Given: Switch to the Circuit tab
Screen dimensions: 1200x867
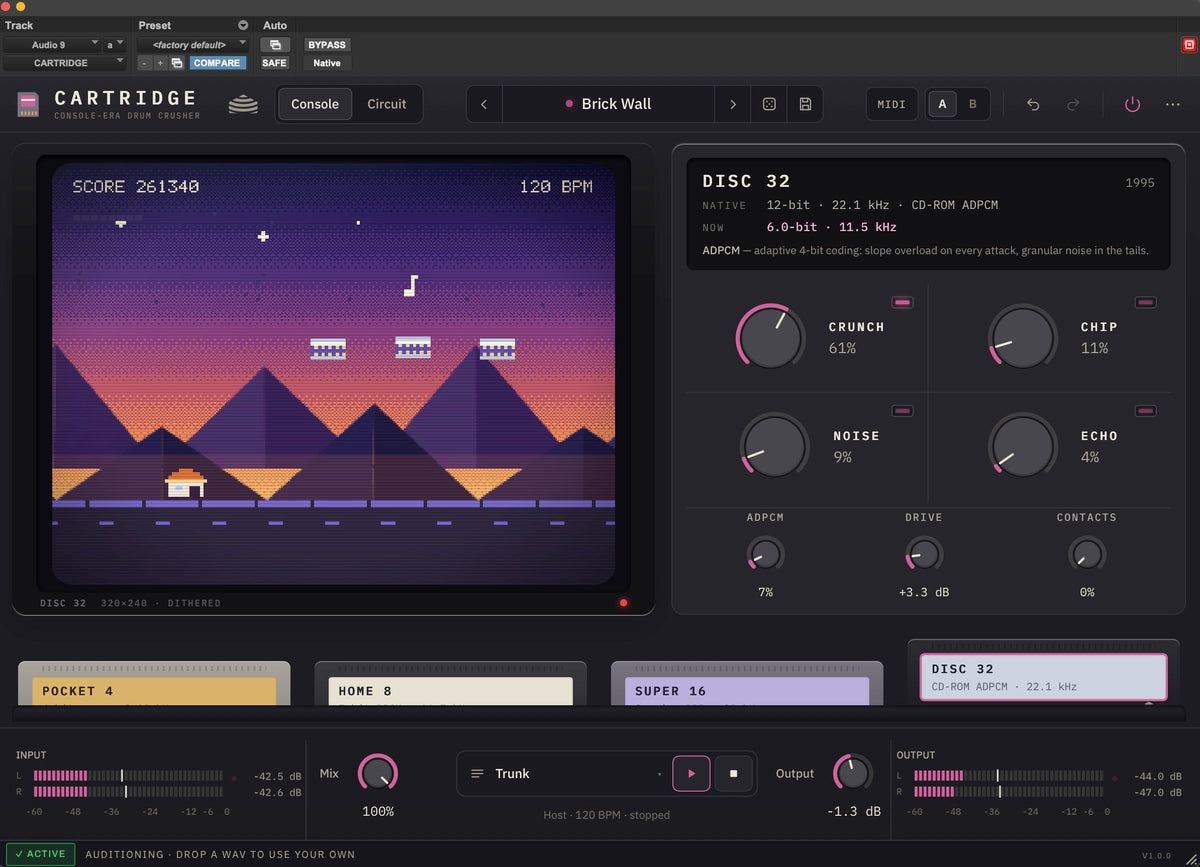Looking at the screenshot, I should (387, 104).
